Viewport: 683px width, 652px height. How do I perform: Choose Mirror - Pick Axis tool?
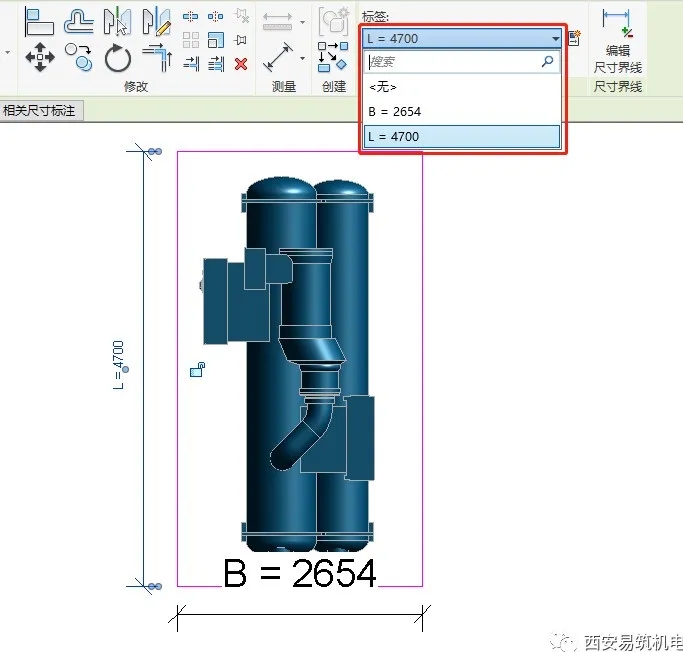click(x=117, y=21)
